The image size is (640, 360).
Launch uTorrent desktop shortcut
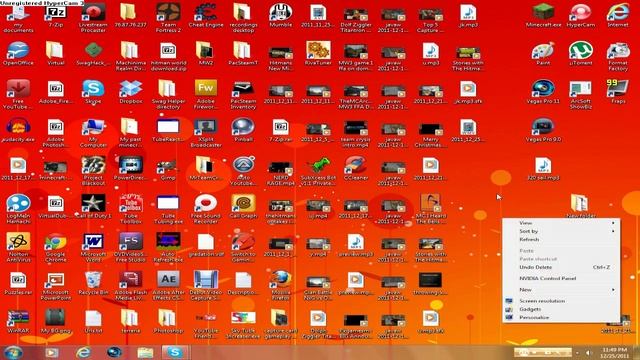pos(580,51)
